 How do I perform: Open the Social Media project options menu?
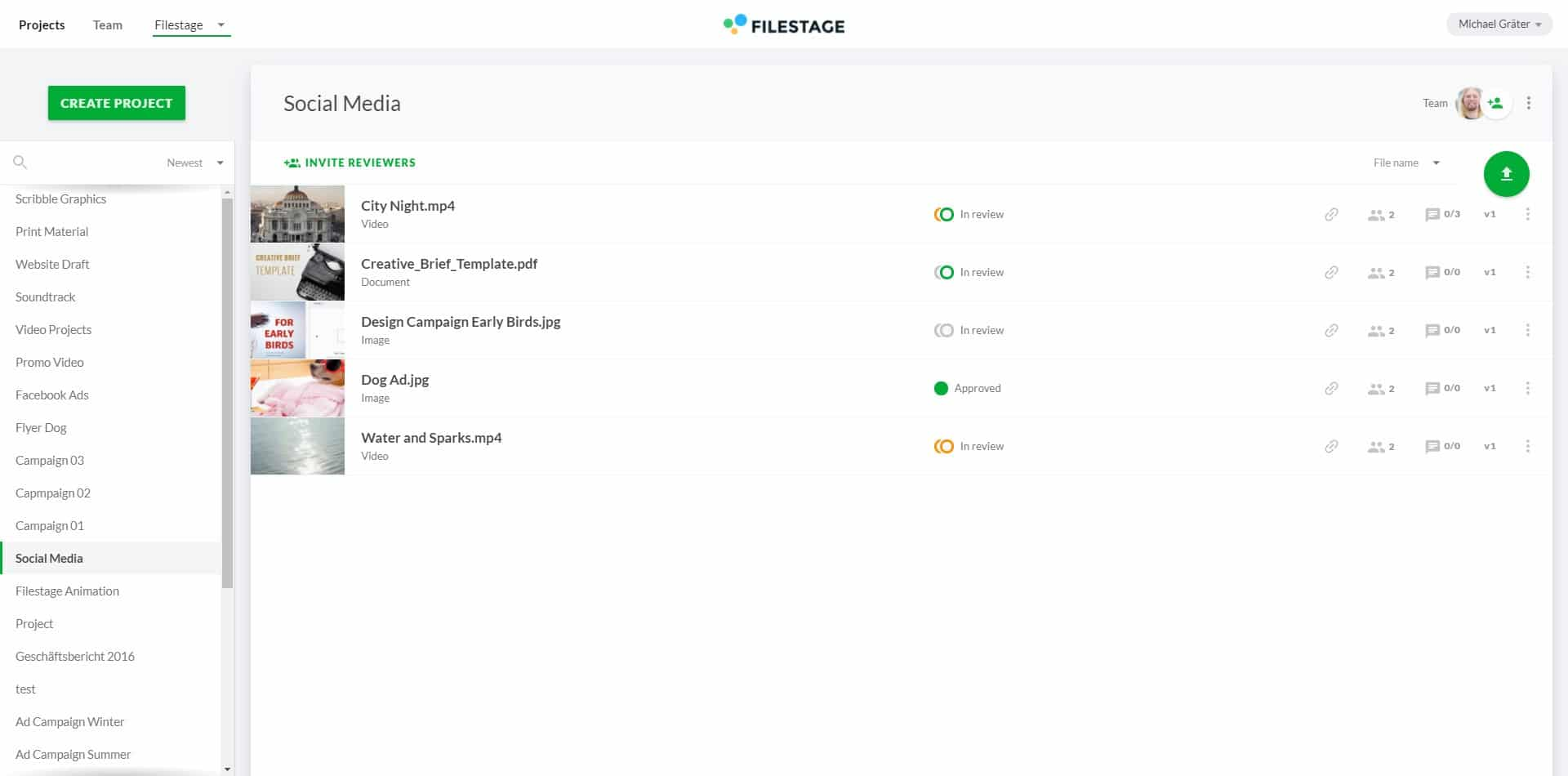1528,103
